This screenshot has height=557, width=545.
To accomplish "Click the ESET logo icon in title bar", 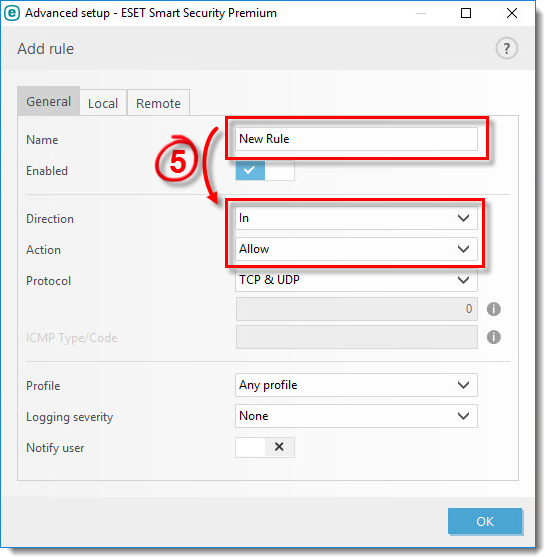I will [x=12, y=13].
